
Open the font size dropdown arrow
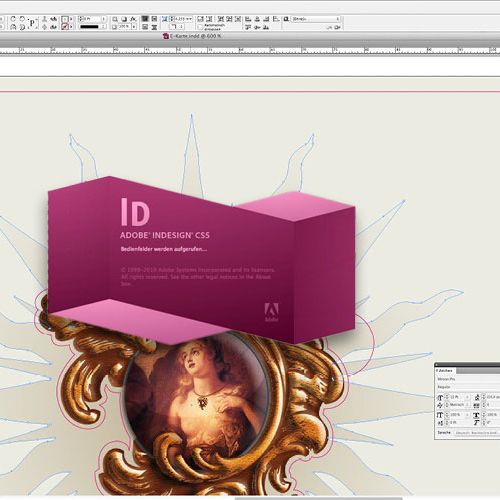click(467, 397)
